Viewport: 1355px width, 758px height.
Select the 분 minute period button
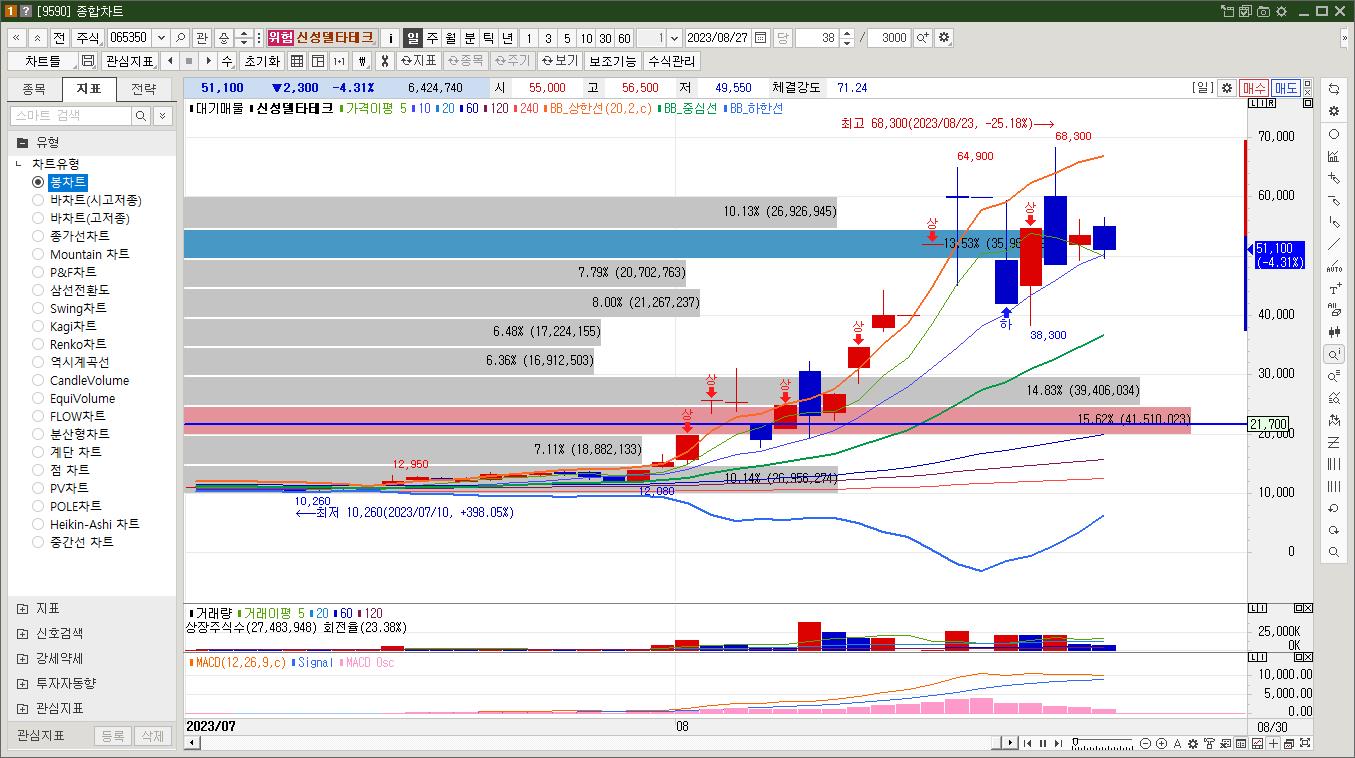pos(470,38)
